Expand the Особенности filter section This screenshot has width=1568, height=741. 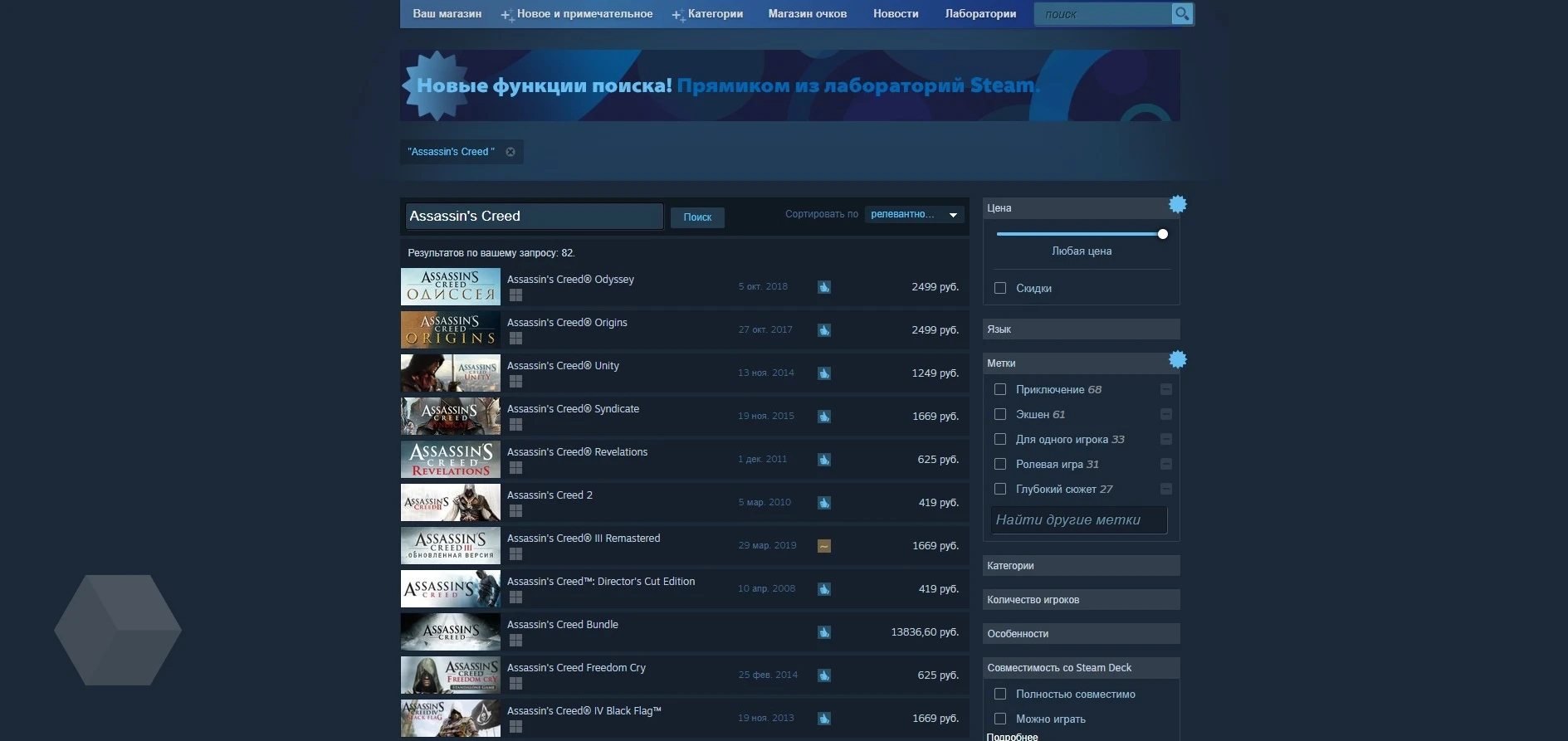click(x=1081, y=634)
